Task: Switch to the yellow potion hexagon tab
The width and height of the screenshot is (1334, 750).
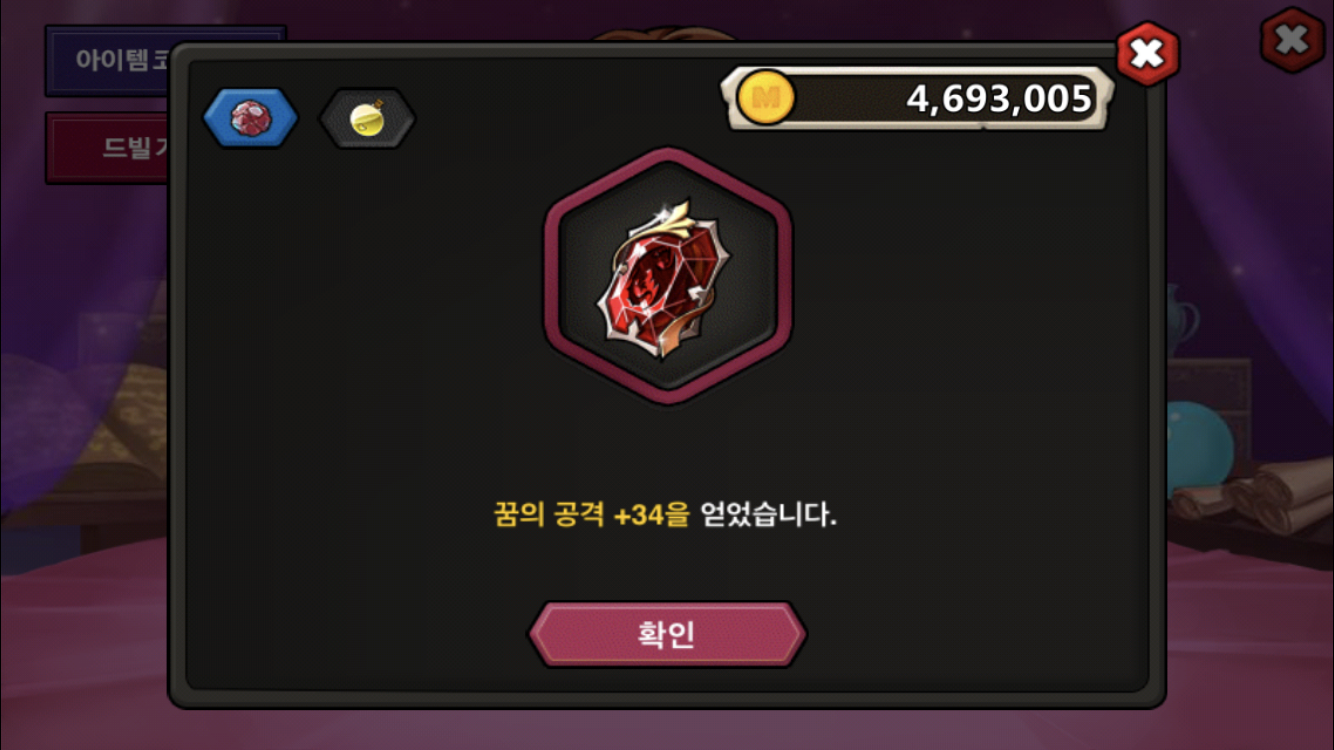Action: pos(367,119)
